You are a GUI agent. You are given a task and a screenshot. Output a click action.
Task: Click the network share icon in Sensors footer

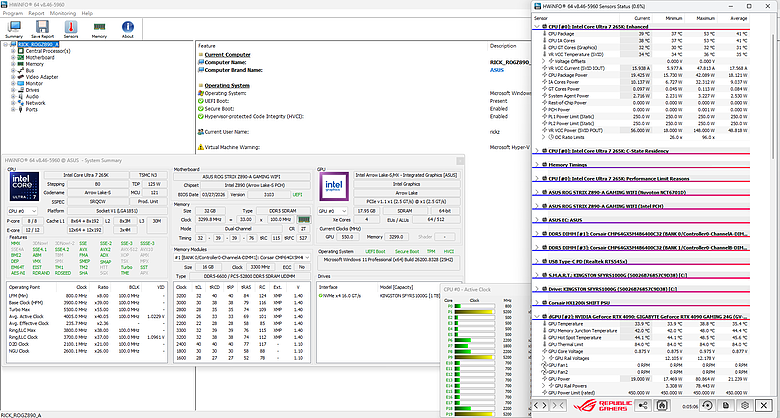644,406
